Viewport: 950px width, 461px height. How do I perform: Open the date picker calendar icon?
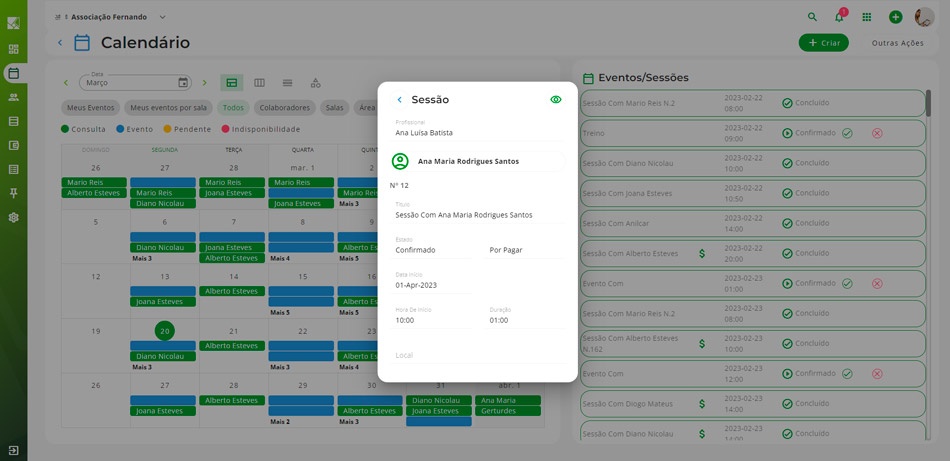pos(183,83)
